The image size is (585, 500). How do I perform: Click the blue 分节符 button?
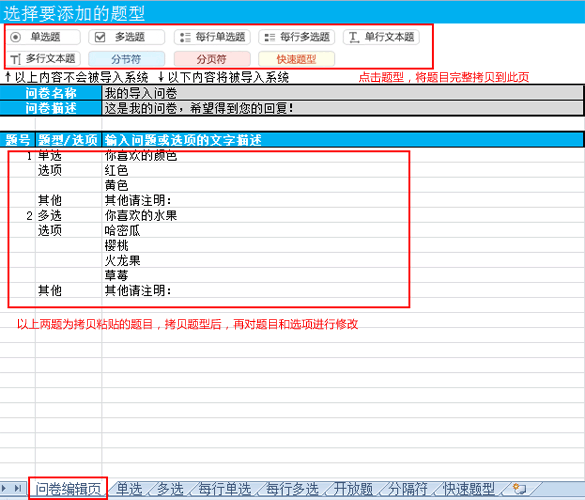pos(126,59)
